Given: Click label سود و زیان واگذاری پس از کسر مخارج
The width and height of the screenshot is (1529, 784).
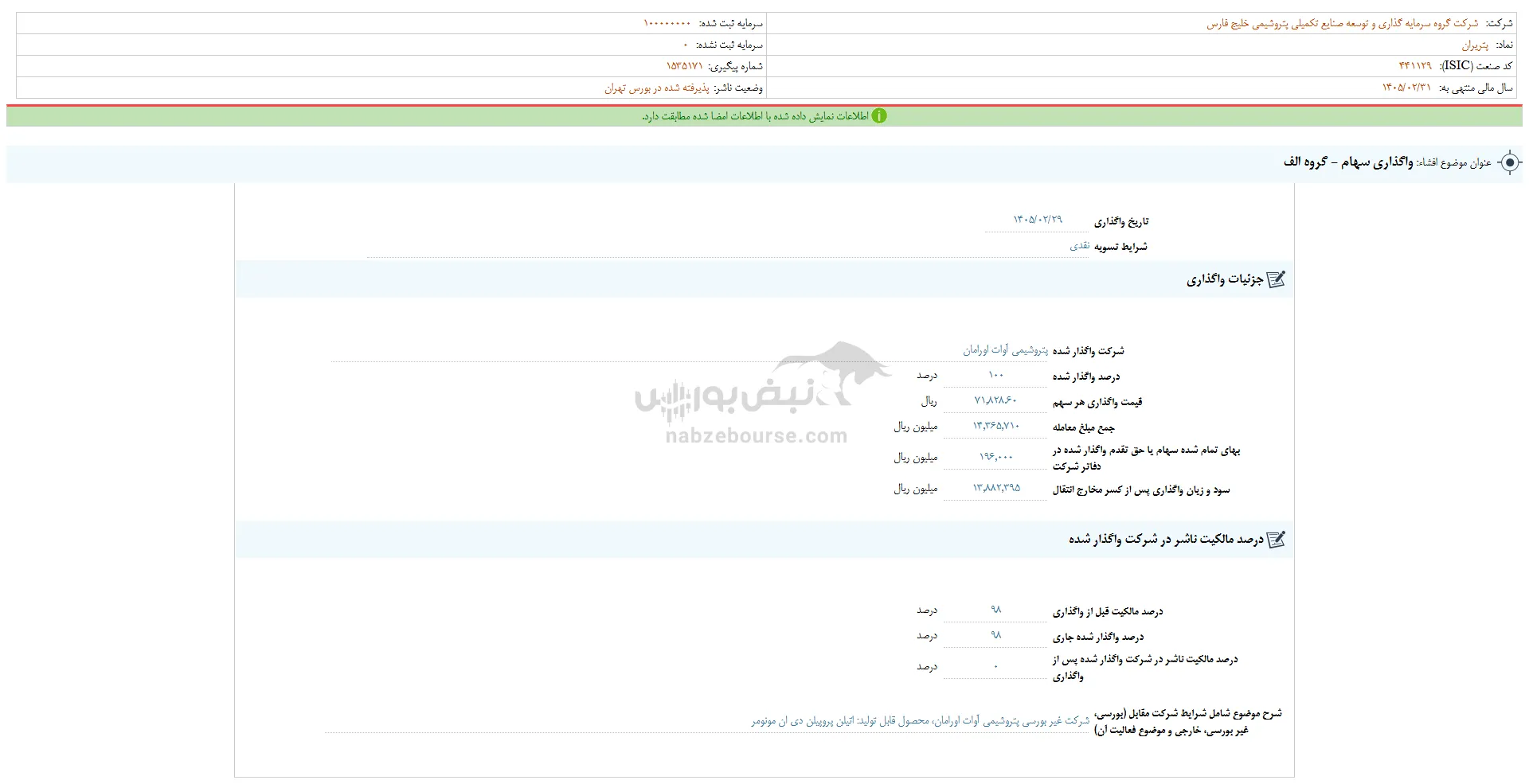Looking at the screenshot, I should pos(1141,490).
